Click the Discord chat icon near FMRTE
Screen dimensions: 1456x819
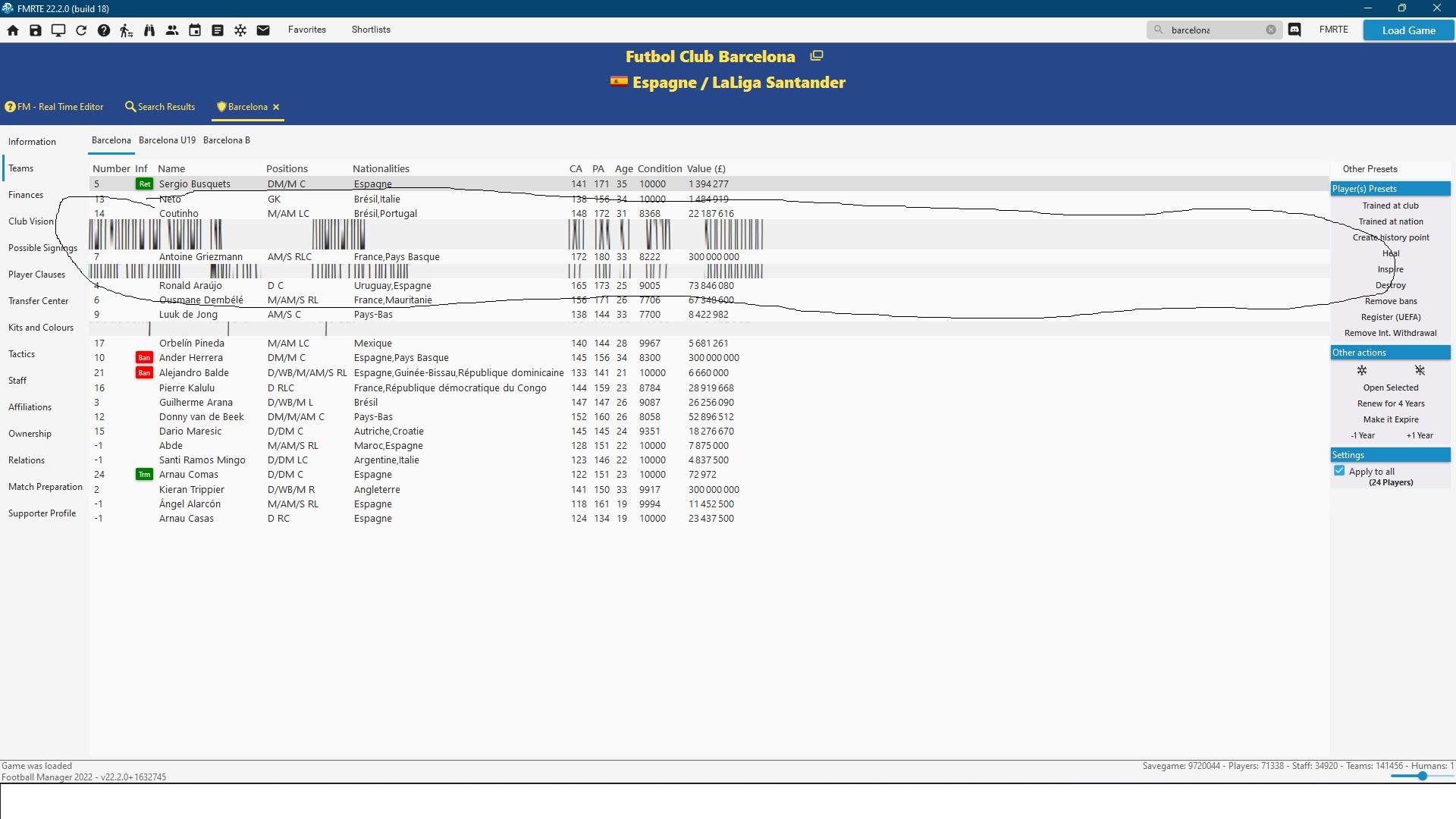[x=1294, y=30]
